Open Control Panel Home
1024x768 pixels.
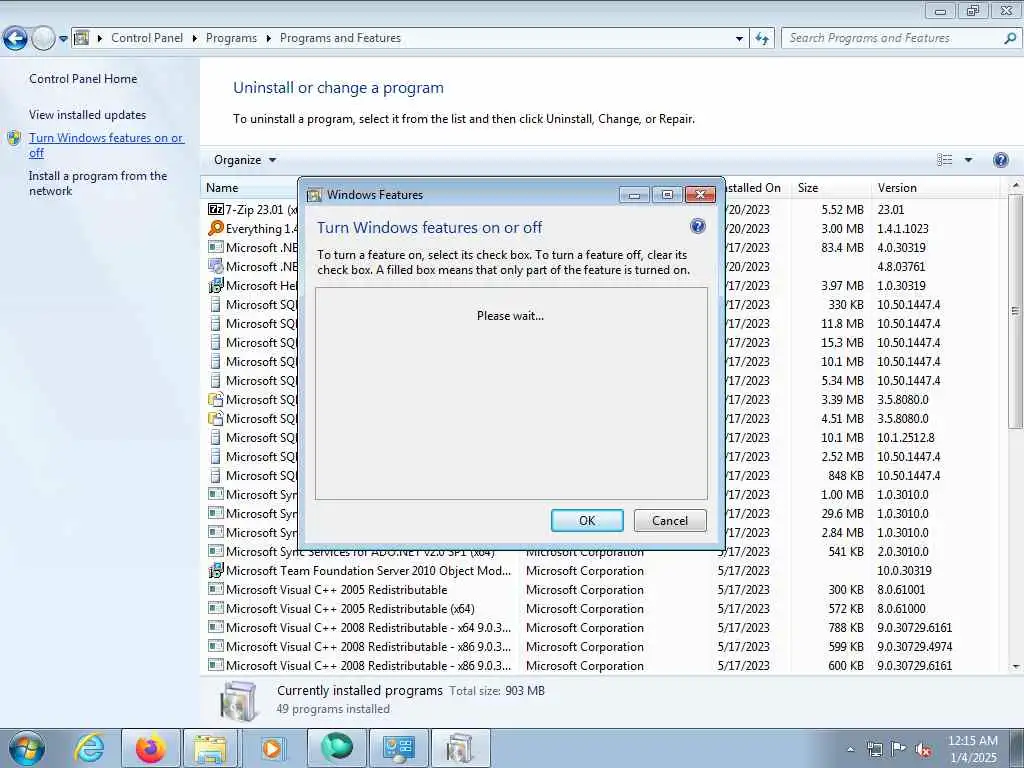coord(83,78)
